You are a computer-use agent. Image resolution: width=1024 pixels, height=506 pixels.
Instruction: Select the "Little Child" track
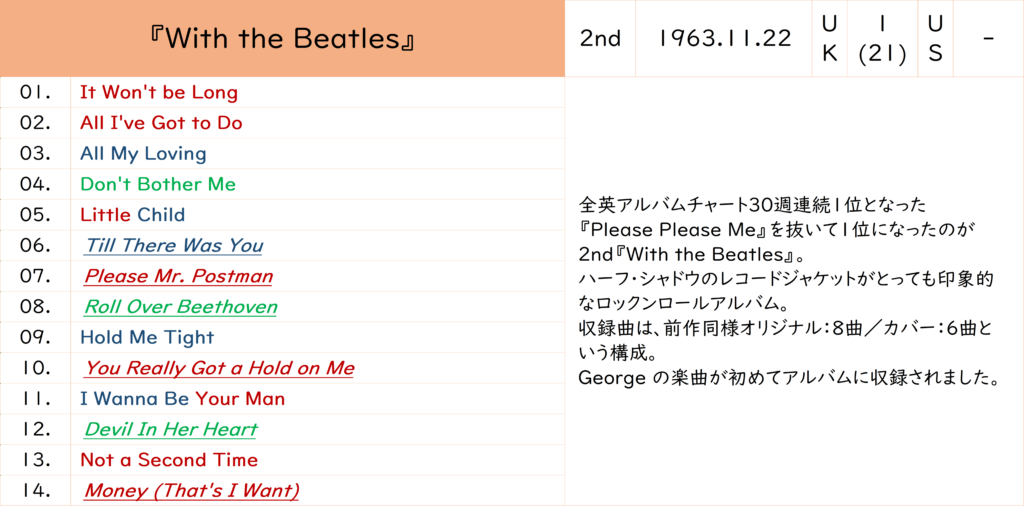pyautogui.click(x=132, y=215)
